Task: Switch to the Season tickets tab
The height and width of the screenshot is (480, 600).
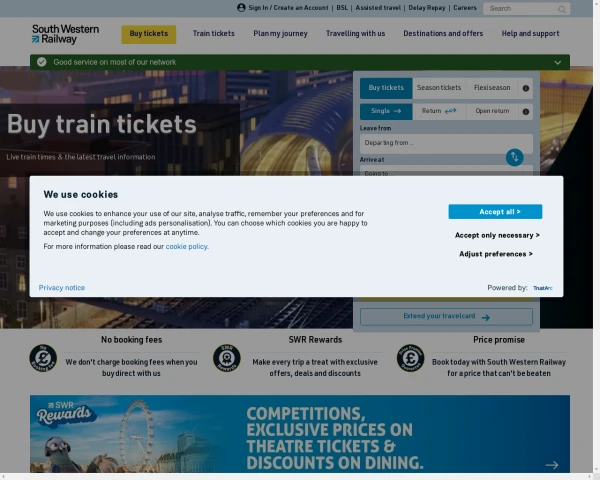Action: click(439, 88)
